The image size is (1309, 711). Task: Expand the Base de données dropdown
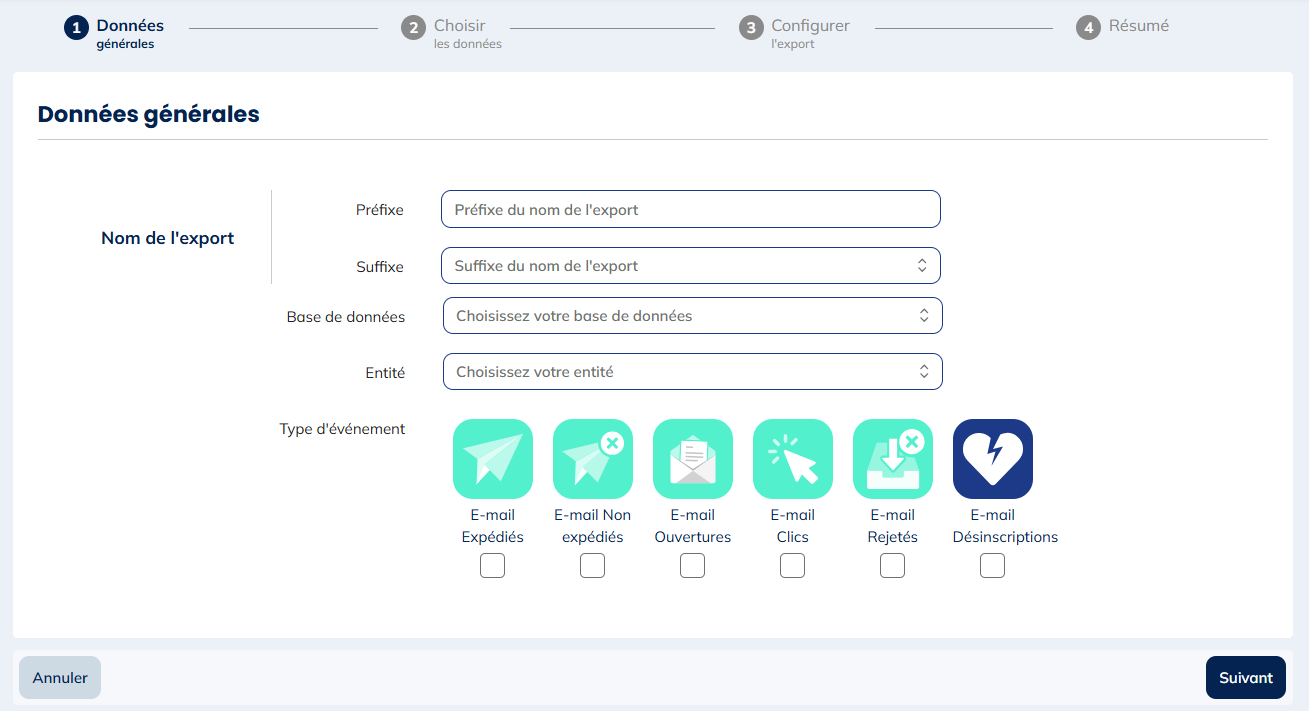(692, 316)
